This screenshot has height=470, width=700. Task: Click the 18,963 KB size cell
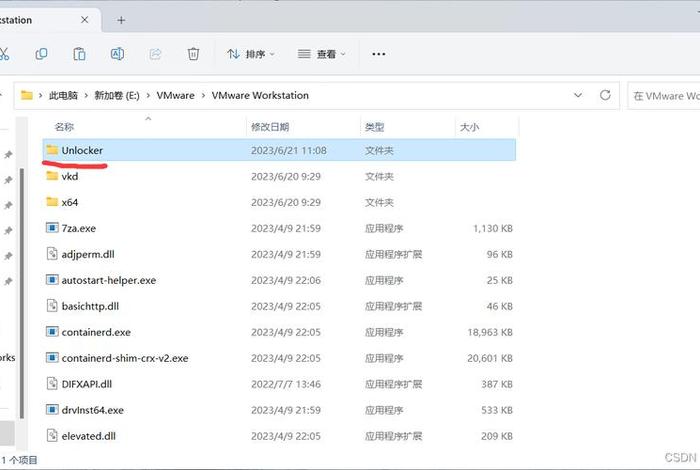pyautogui.click(x=490, y=332)
